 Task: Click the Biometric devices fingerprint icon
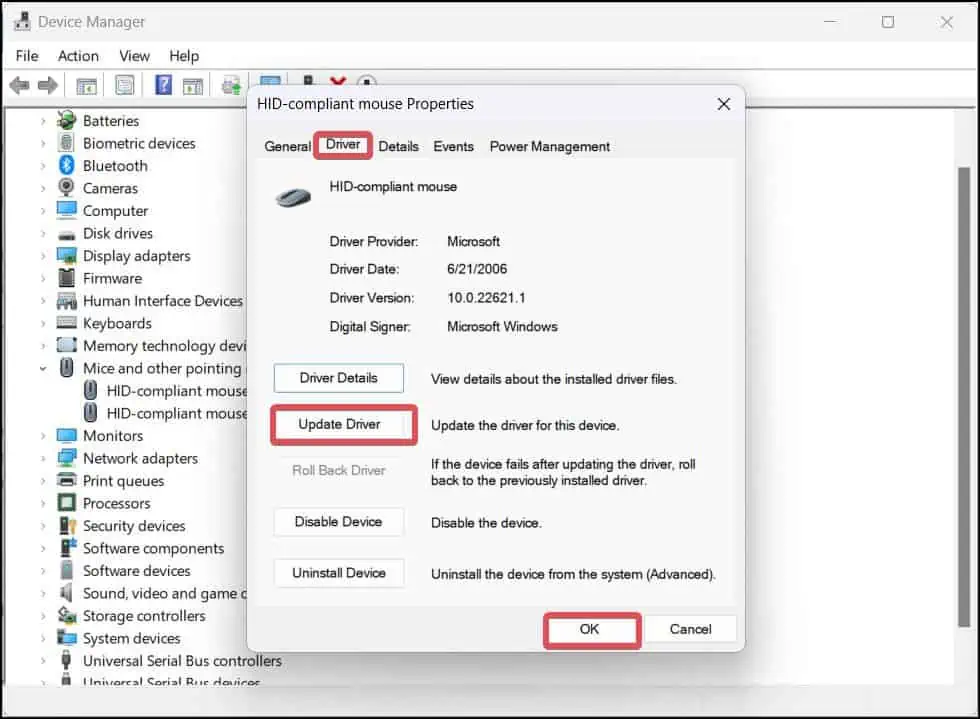pos(66,143)
